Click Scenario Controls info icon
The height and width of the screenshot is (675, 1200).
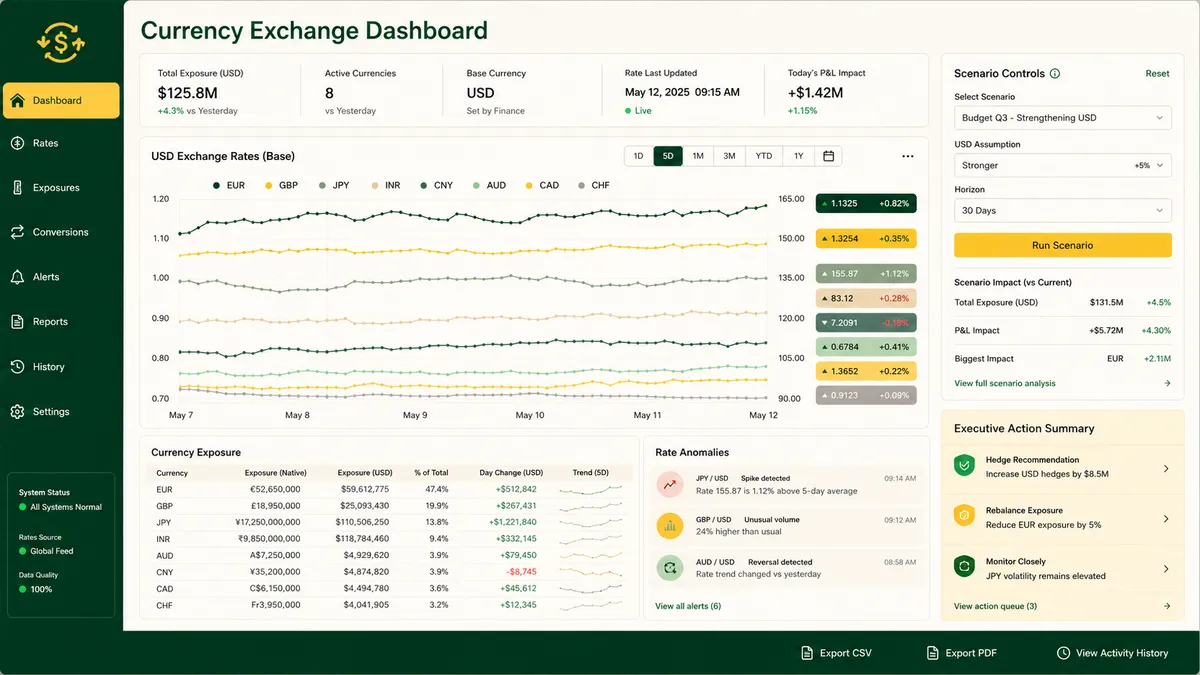coord(1055,74)
